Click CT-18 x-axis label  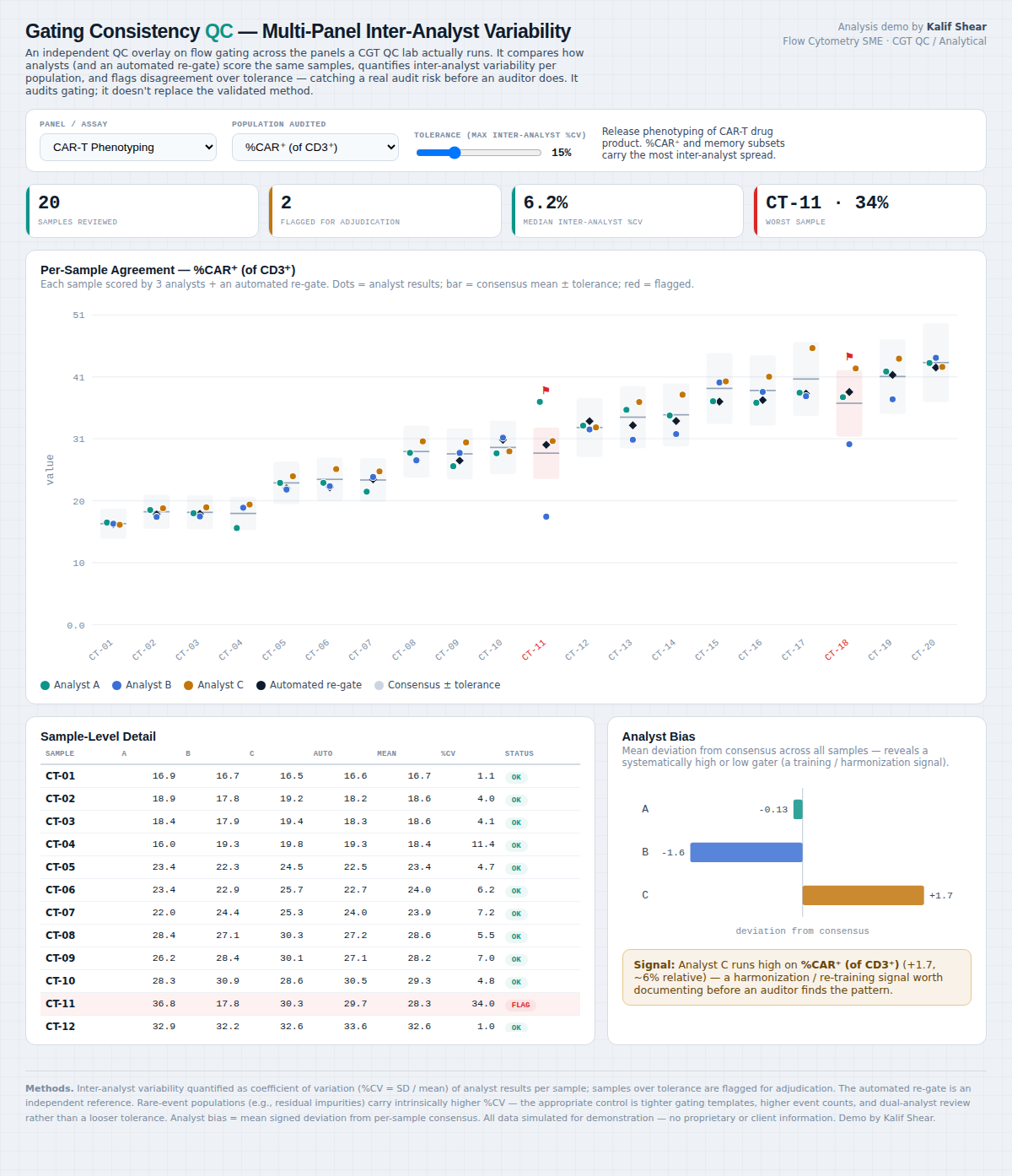[837, 650]
